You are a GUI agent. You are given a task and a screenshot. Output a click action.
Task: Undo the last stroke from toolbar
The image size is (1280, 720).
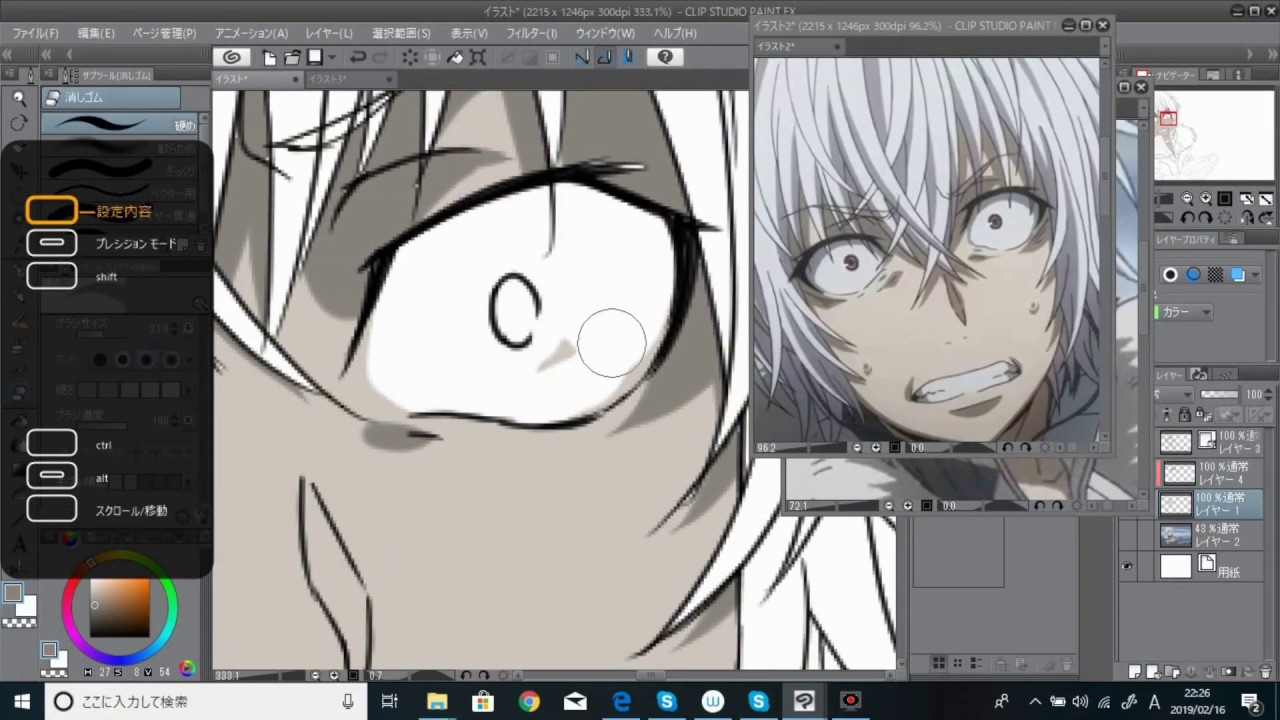(357, 57)
